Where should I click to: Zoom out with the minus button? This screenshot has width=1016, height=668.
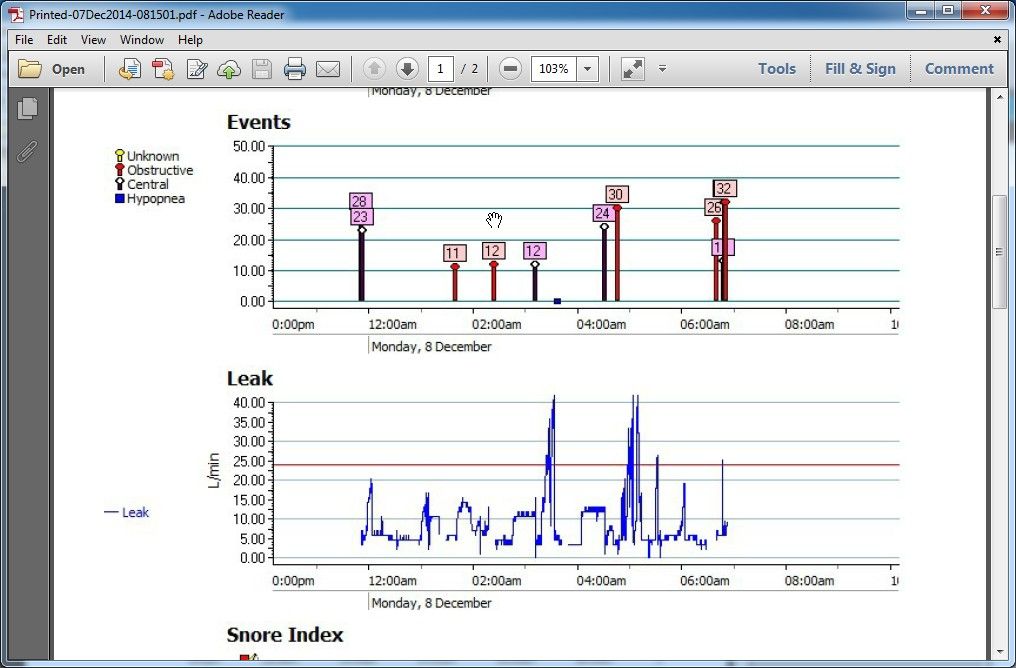click(510, 69)
